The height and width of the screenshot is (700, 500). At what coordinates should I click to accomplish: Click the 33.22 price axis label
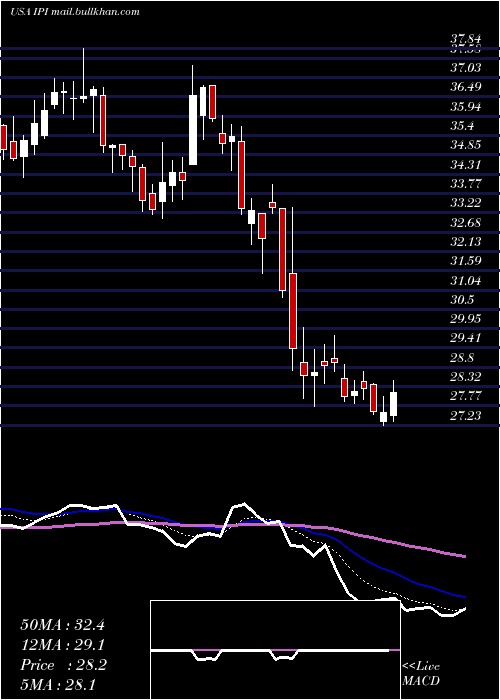[x=466, y=203]
